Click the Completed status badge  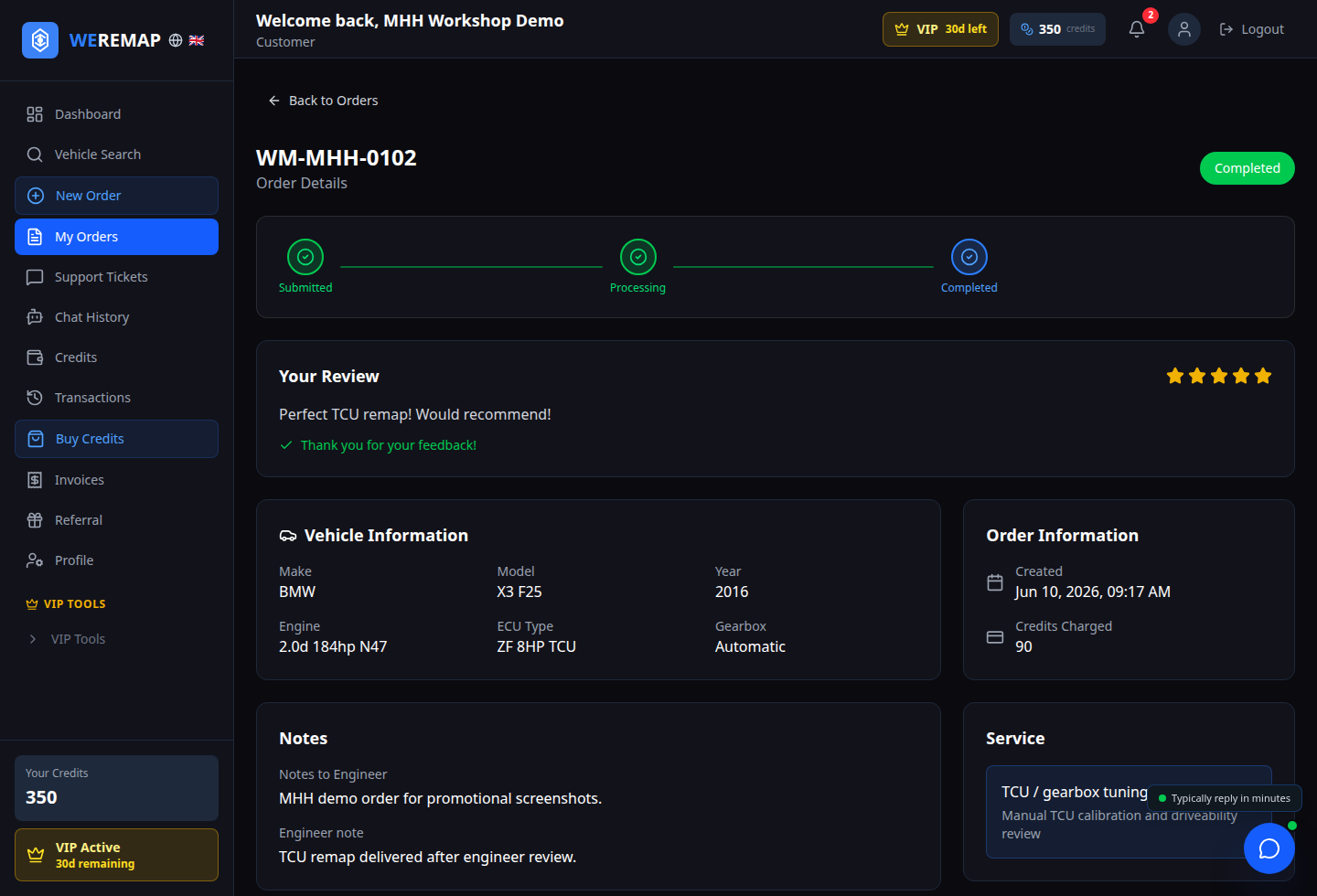(x=1247, y=168)
